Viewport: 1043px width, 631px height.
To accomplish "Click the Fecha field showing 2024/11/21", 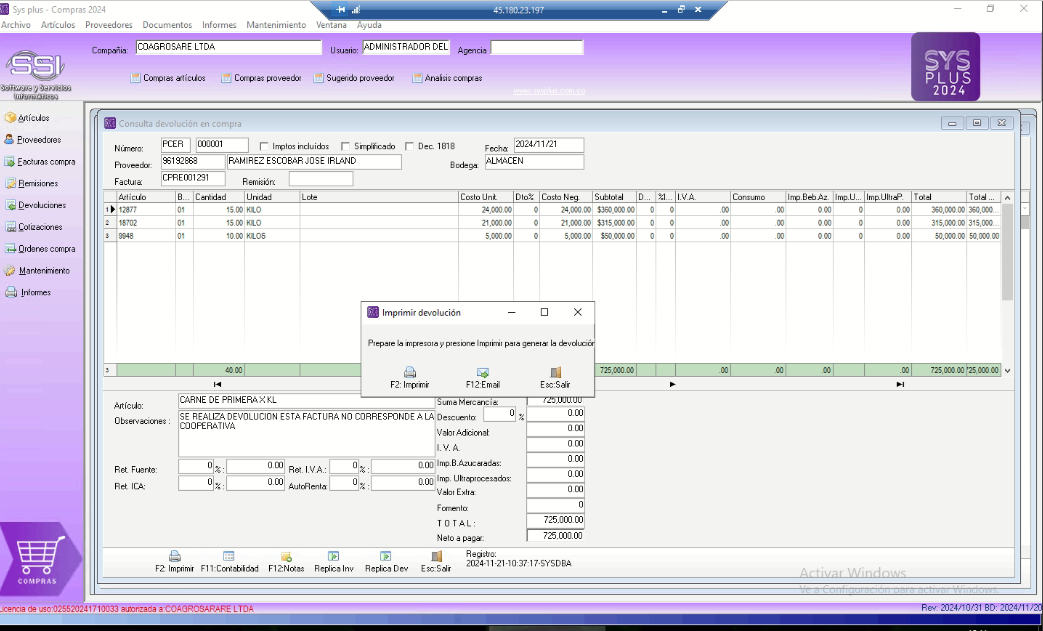I will (549, 144).
